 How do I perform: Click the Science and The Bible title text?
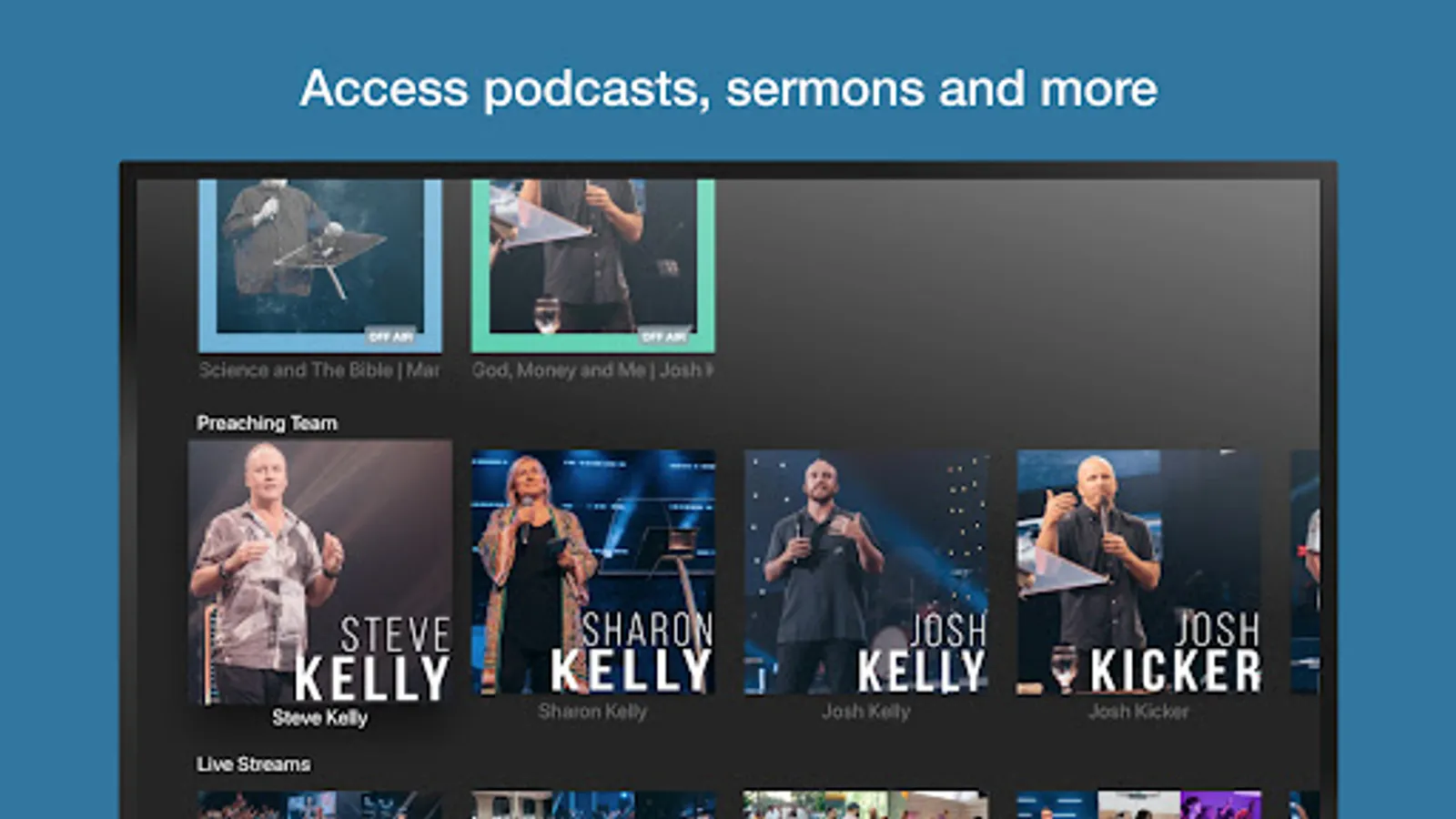pyautogui.click(x=319, y=370)
